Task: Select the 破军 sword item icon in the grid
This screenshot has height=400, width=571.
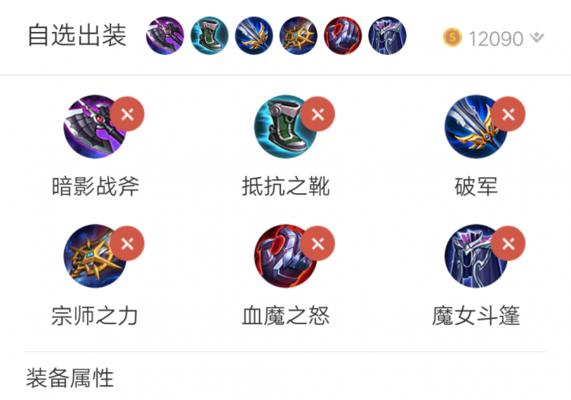Action: click(476, 127)
